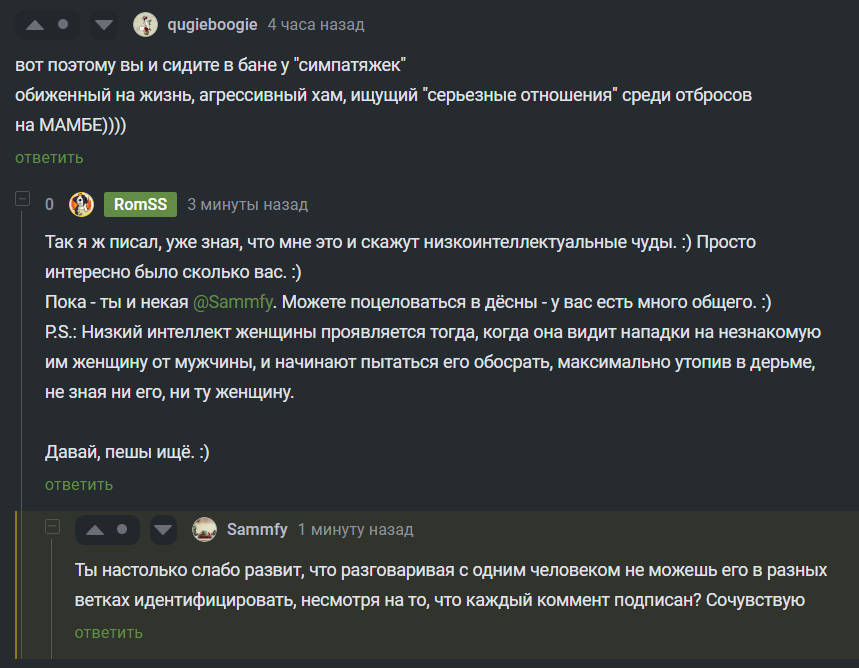Image resolution: width=859 pixels, height=668 pixels.
Task: Upvote qugieboogie's comment
Action: pos(35,25)
